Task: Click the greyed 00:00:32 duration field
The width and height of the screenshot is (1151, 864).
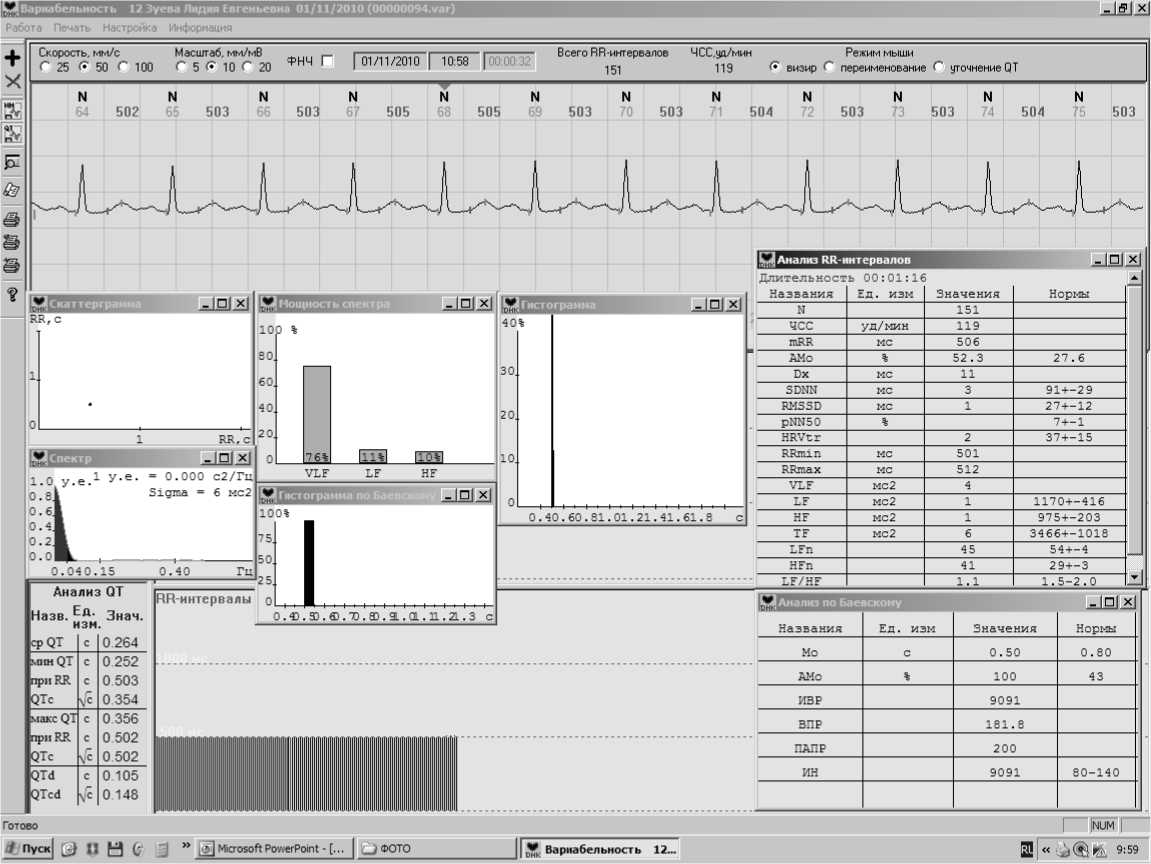Action: (x=509, y=62)
